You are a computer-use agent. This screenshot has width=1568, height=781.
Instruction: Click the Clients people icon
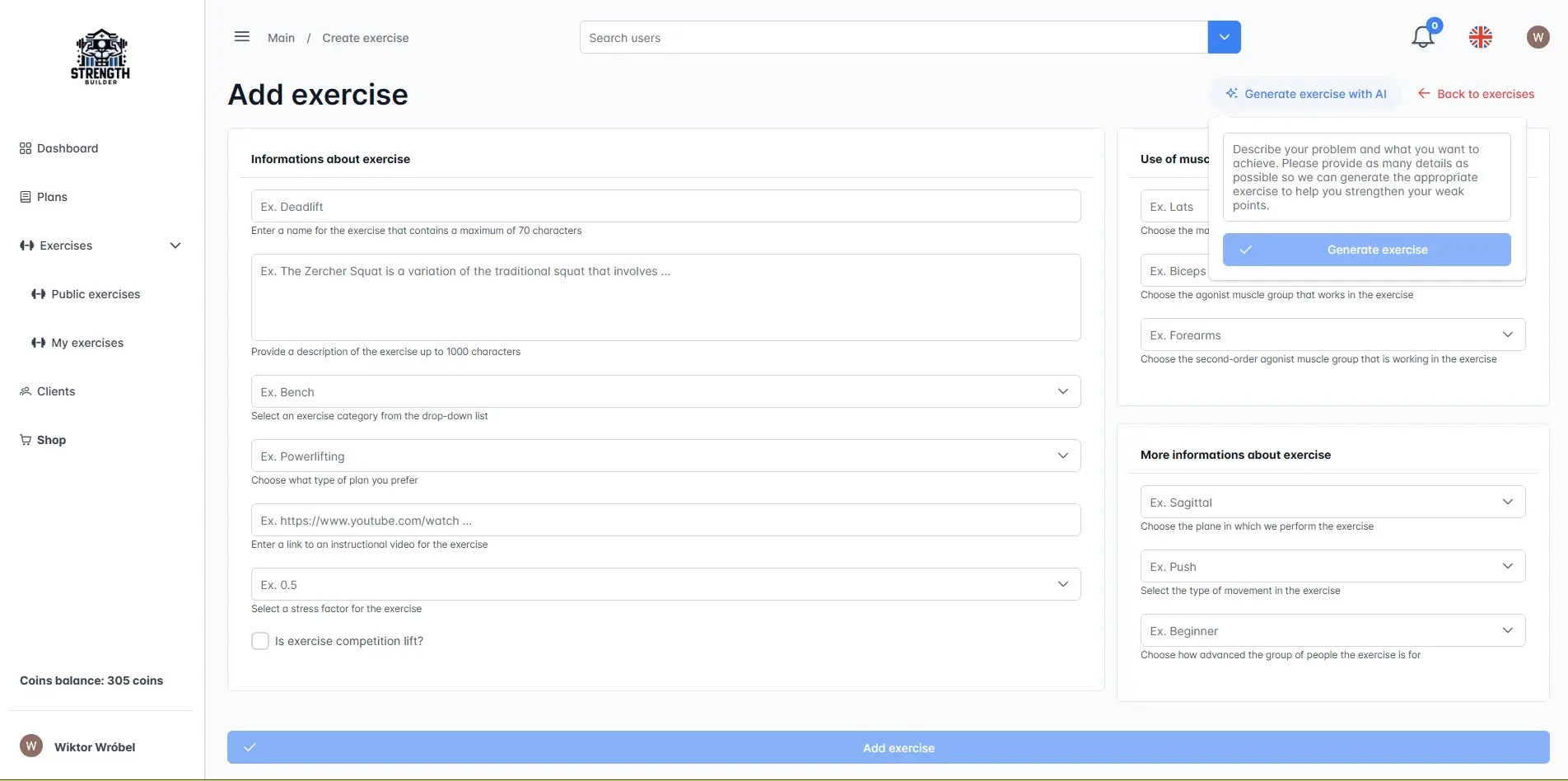coord(26,391)
